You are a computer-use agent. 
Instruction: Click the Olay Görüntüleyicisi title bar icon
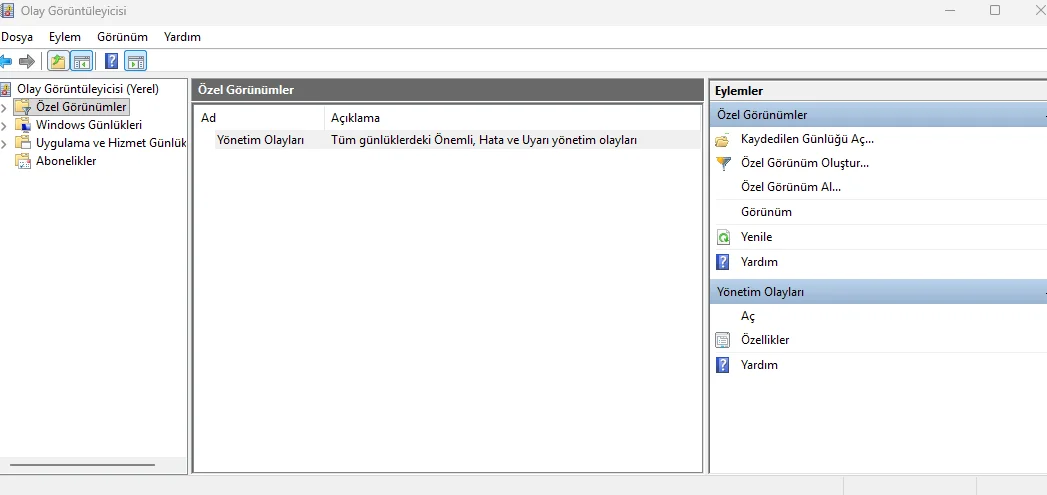point(6,11)
